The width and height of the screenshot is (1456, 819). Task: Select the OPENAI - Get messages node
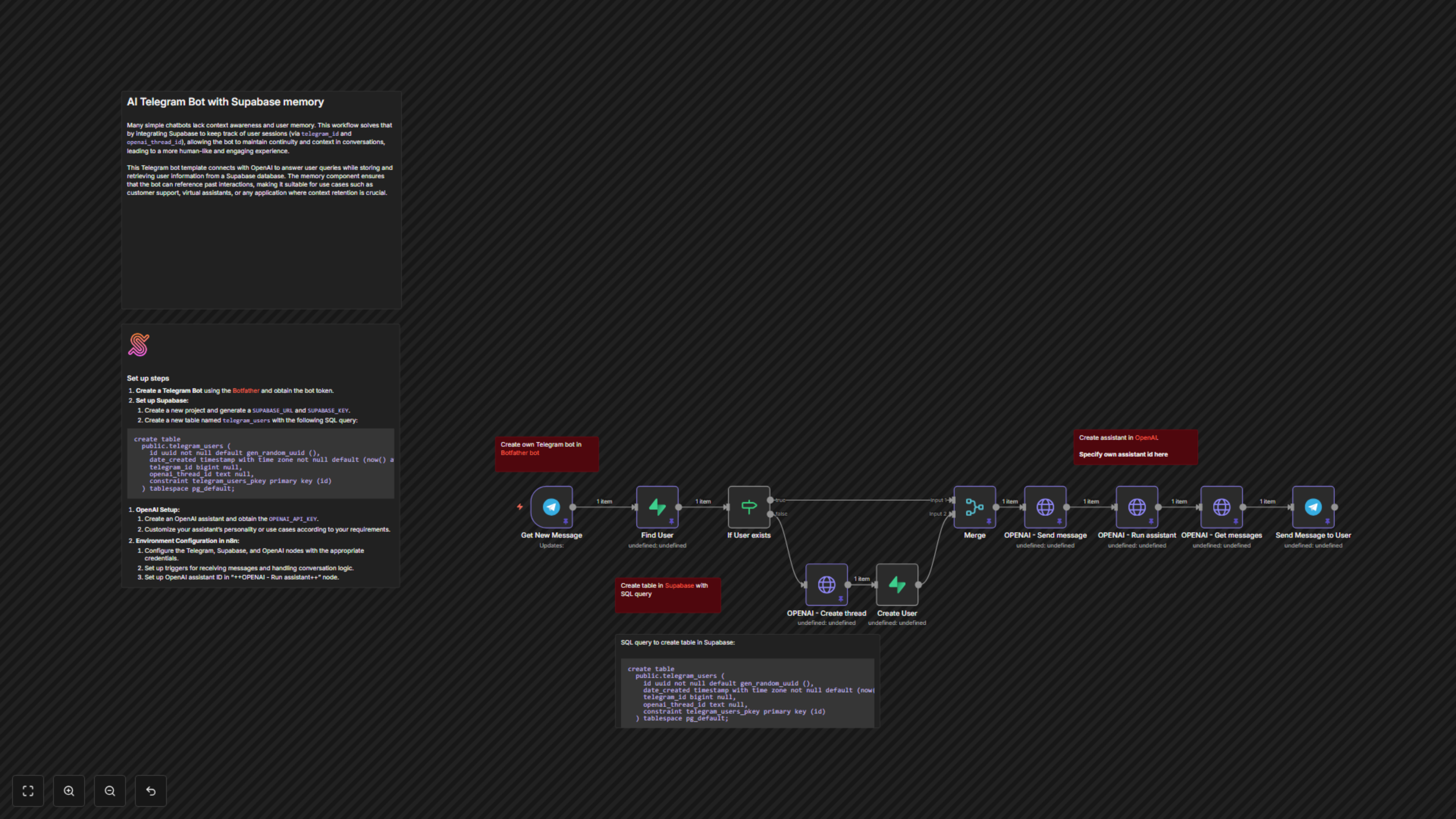point(1221,507)
